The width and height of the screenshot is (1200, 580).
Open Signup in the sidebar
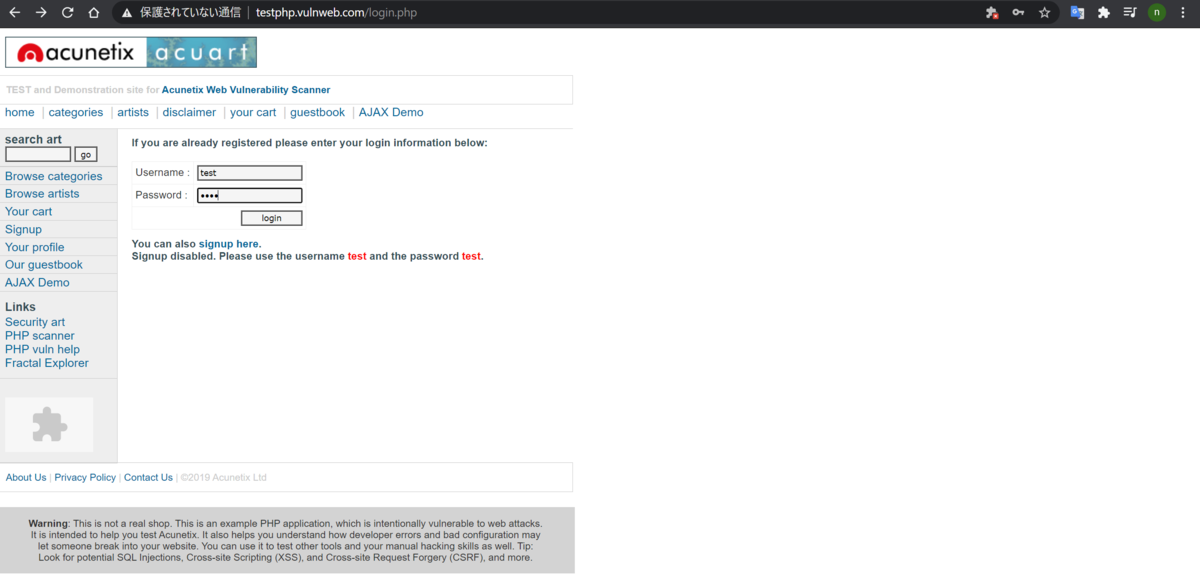tap(23, 230)
